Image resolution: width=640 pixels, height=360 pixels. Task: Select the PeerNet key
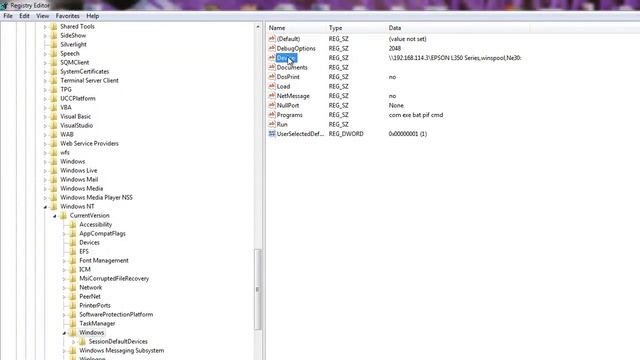point(90,296)
